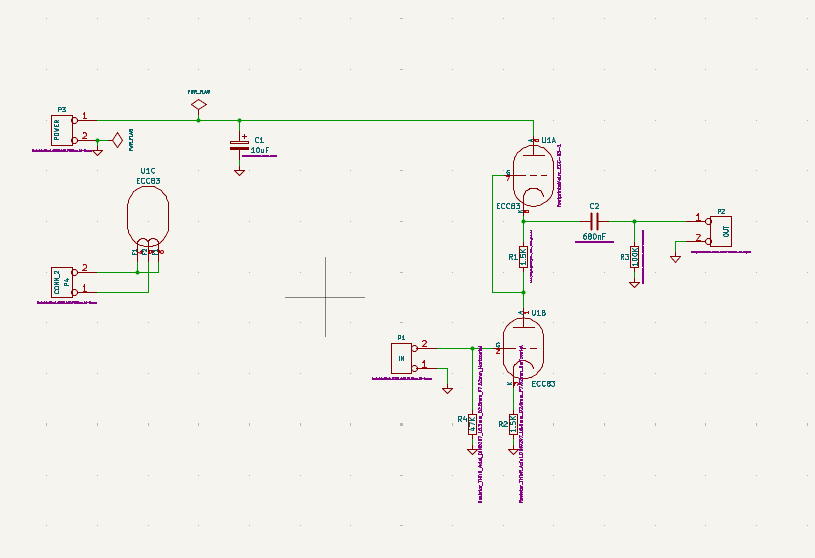This screenshot has width=815, height=558.
Task: Select the ground symbol below resistor R3
Action: click(x=634, y=284)
